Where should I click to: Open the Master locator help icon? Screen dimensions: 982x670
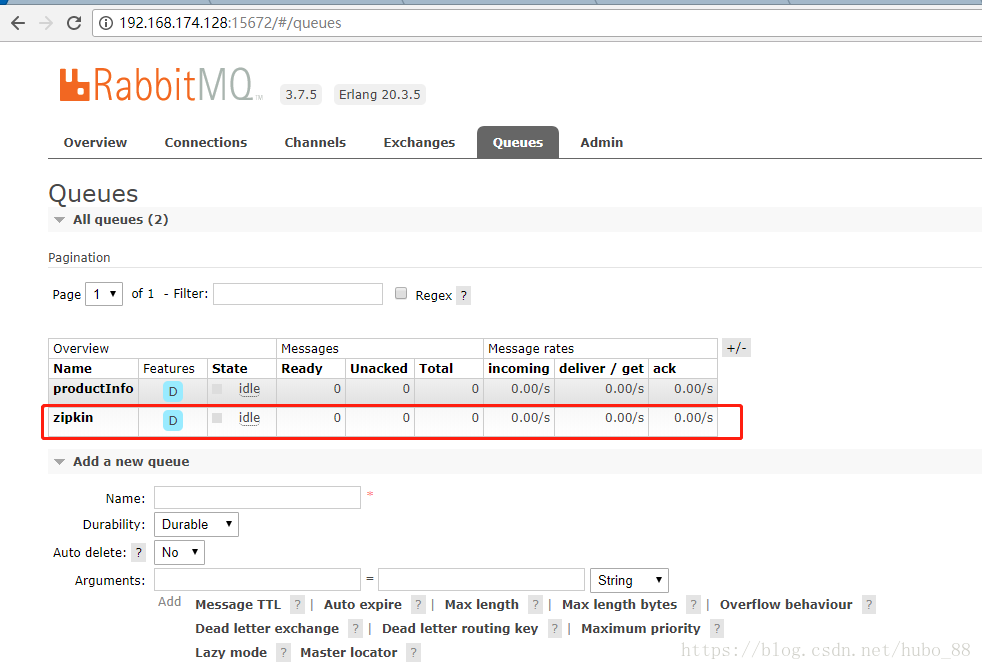click(x=413, y=652)
